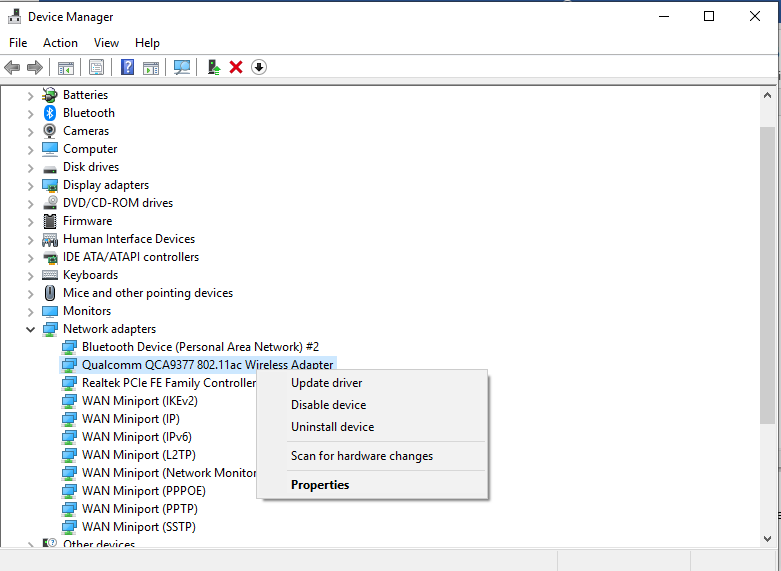Toggle the action pane toolbar icon
This screenshot has height=571, width=781.
(x=151, y=67)
